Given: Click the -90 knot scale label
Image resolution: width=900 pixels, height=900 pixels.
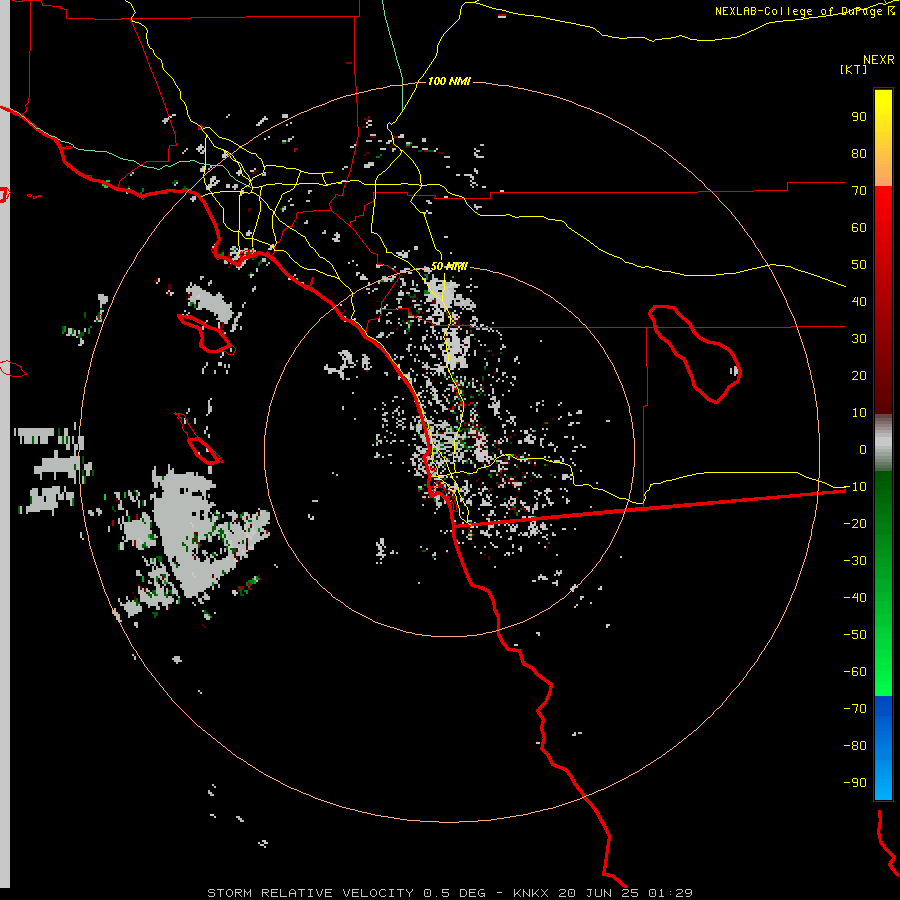Looking at the screenshot, I should [x=855, y=783].
